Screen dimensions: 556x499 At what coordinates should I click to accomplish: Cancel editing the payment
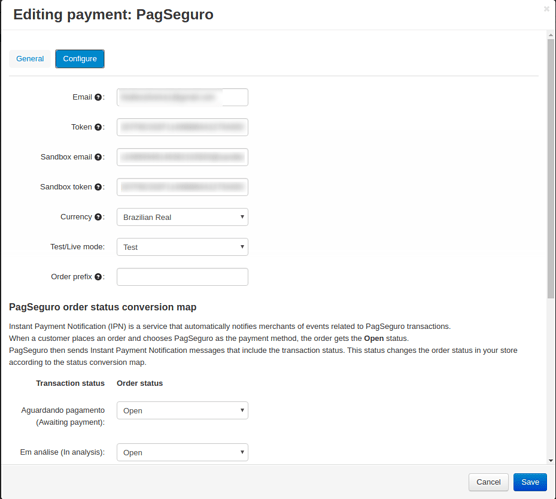click(x=488, y=482)
